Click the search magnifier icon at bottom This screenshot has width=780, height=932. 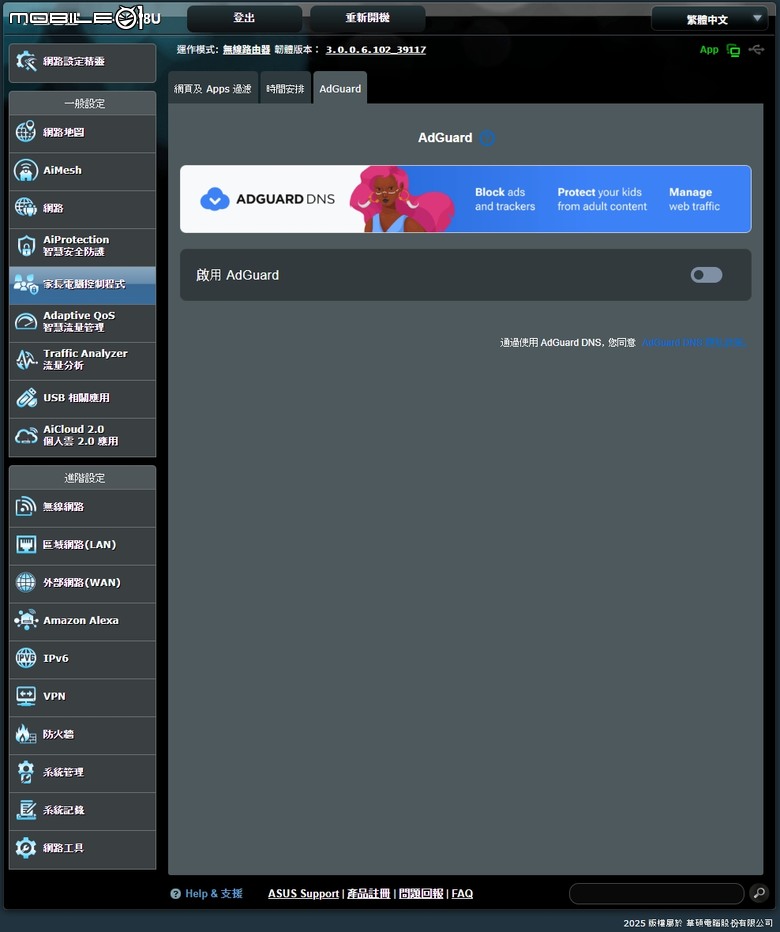pos(759,893)
